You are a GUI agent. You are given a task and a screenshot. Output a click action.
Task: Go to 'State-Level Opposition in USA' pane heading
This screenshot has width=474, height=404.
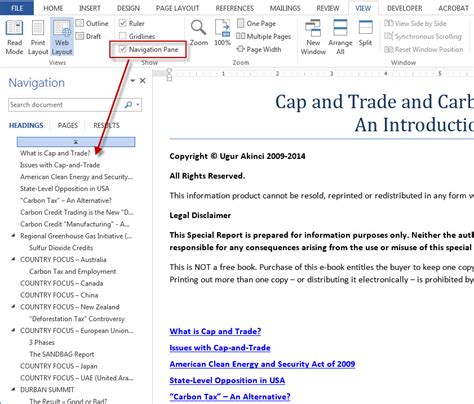pos(65,188)
